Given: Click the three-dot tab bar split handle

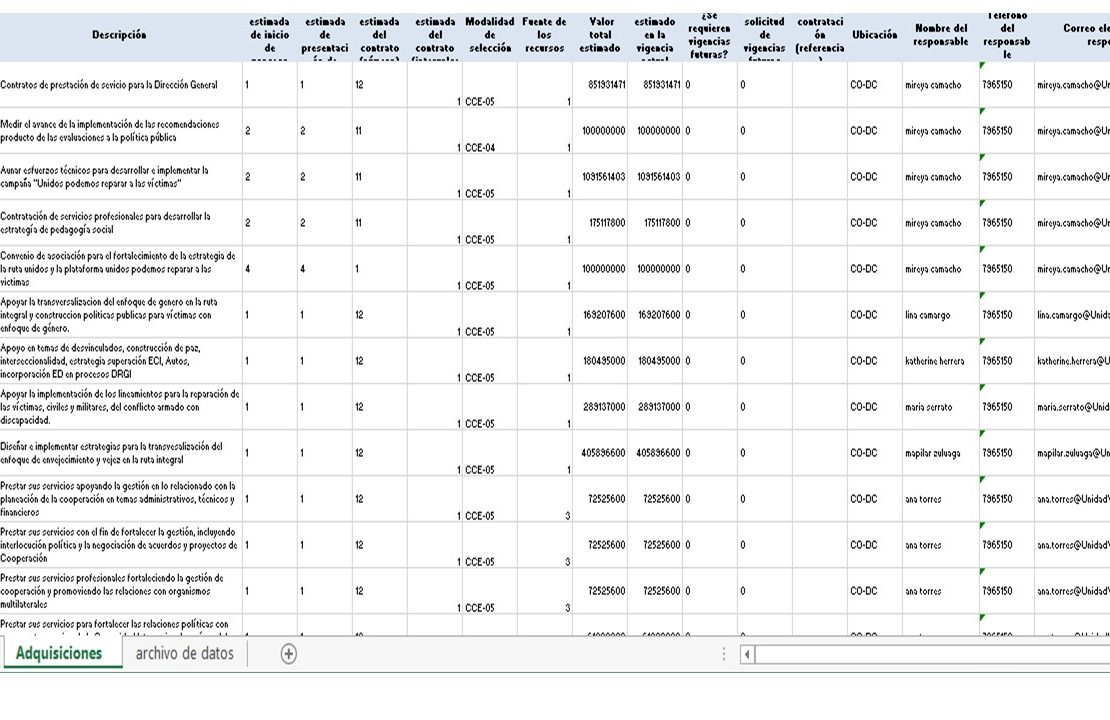Looking at the screenshot, I should 723,654.
